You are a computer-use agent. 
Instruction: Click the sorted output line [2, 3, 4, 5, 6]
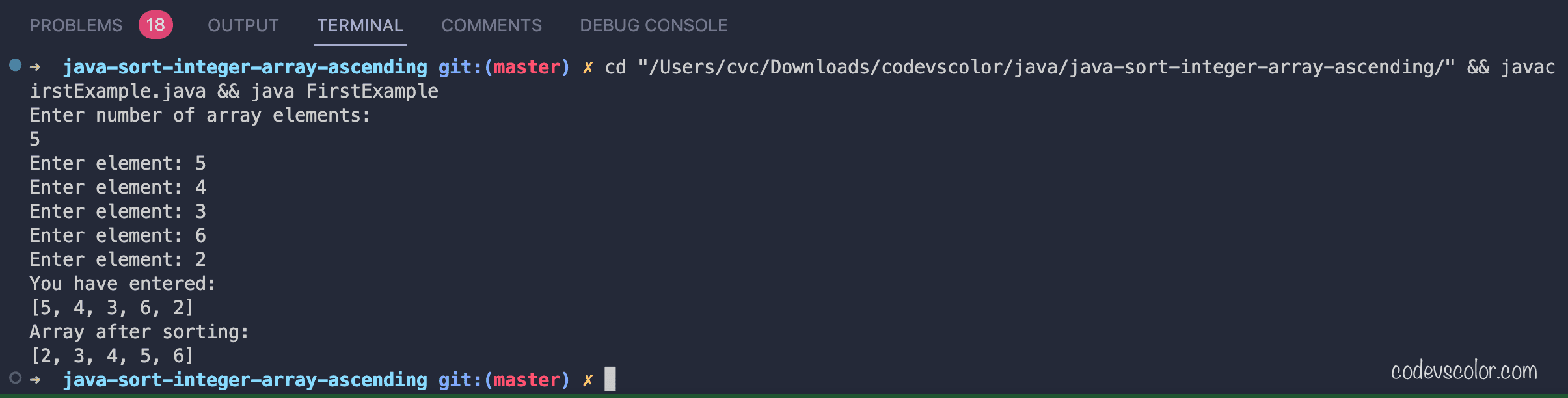point(112,356)
